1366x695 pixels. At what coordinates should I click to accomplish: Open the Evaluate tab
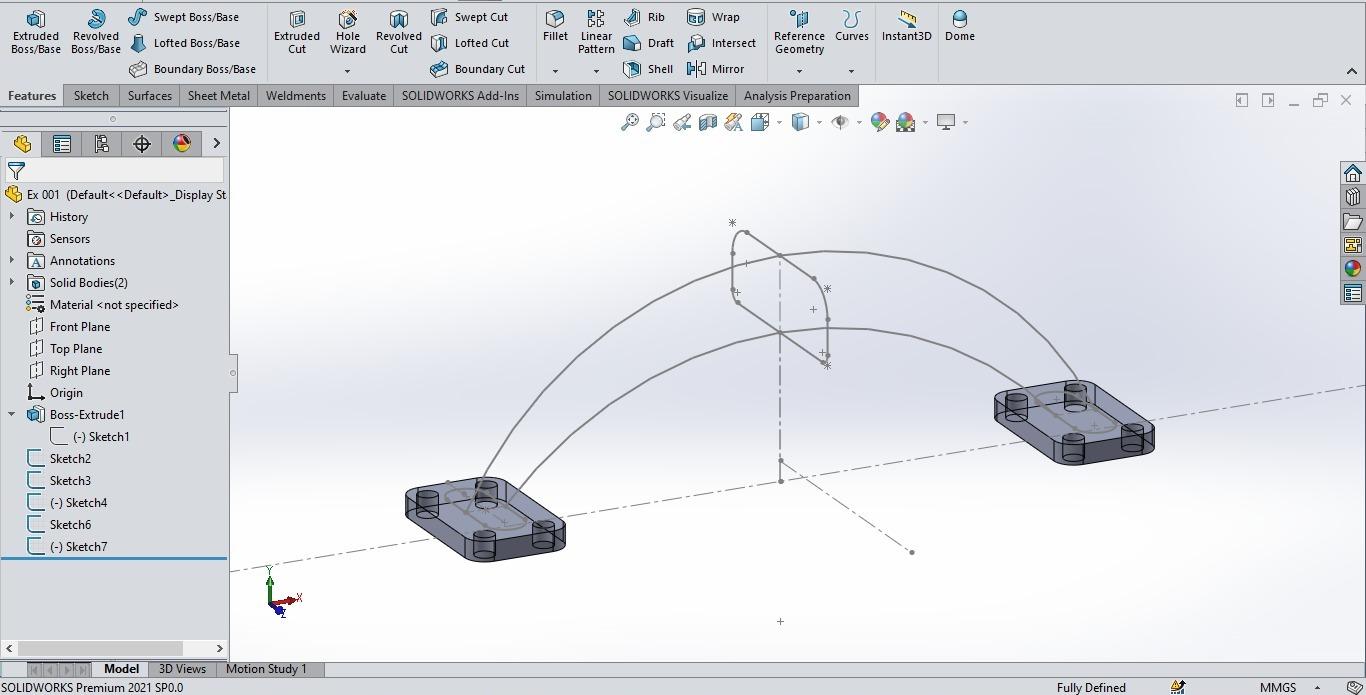point(363,96)
